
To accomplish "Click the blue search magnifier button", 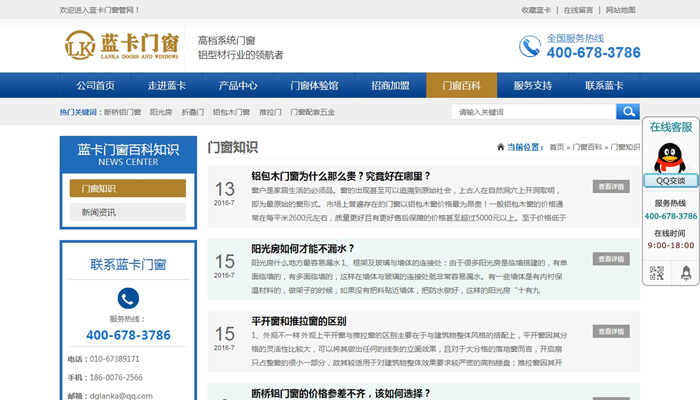I will [628, 112].
